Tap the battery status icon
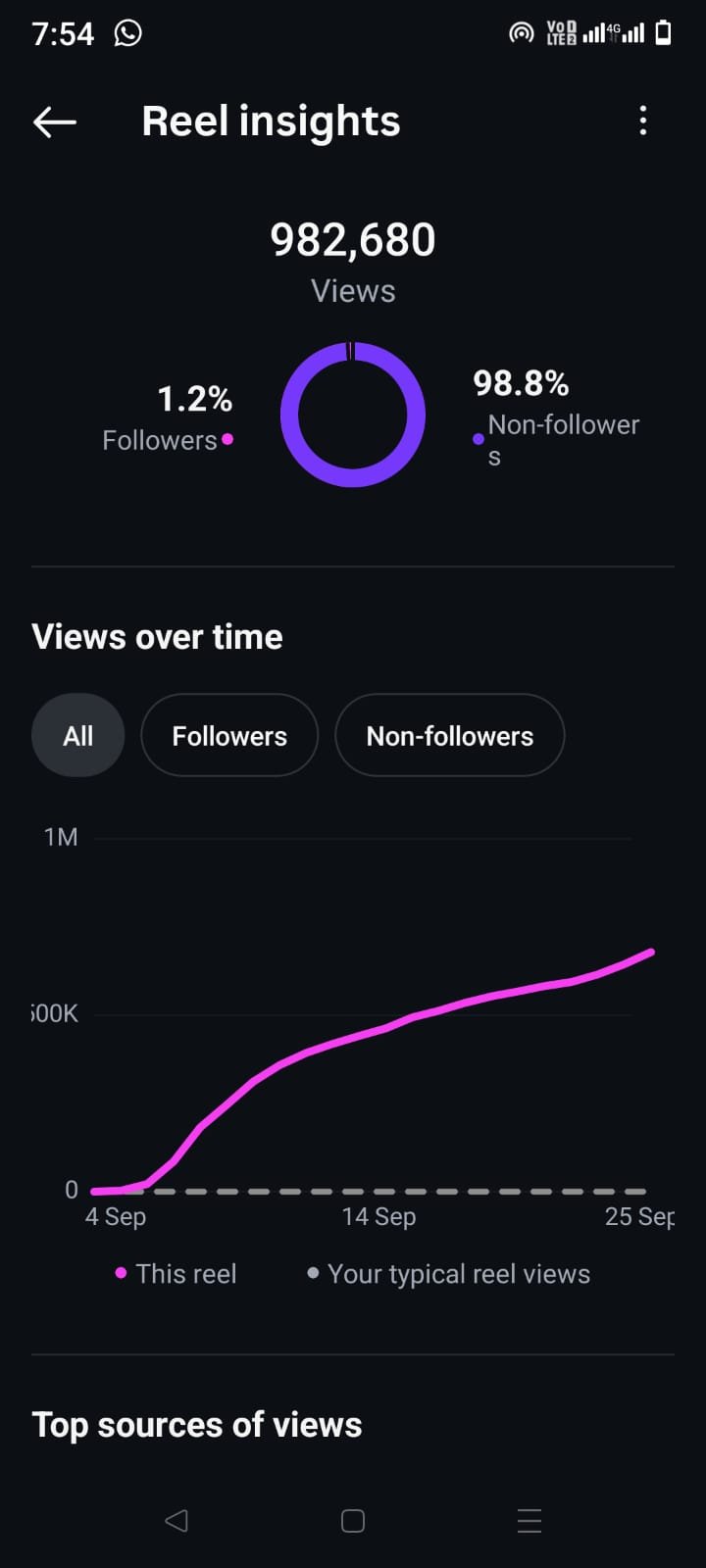The height and width of the screenshot is (1568, 706). tap(664, 33)
